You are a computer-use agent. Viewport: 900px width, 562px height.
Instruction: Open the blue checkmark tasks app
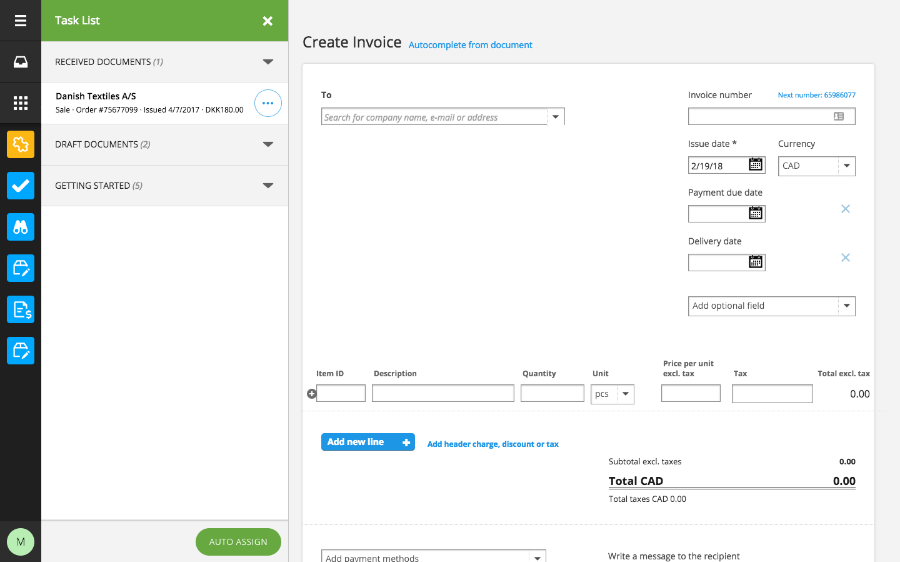point(21,185)
